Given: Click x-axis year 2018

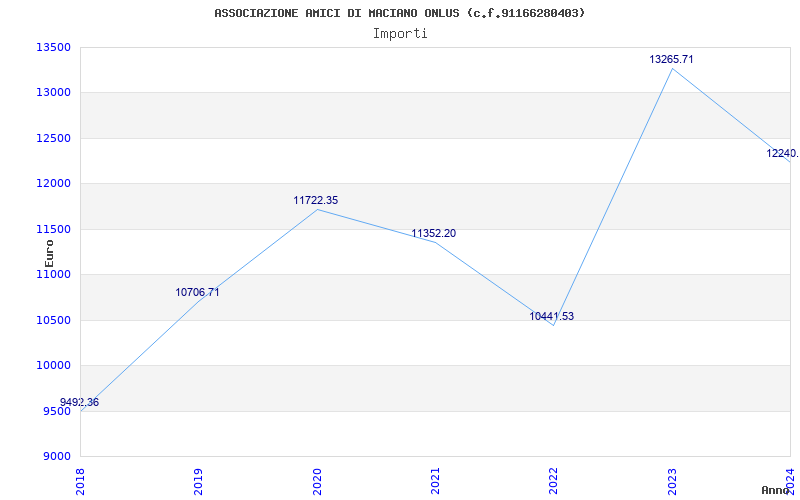Looking at the screenshot, I should [x=80, y=481].
